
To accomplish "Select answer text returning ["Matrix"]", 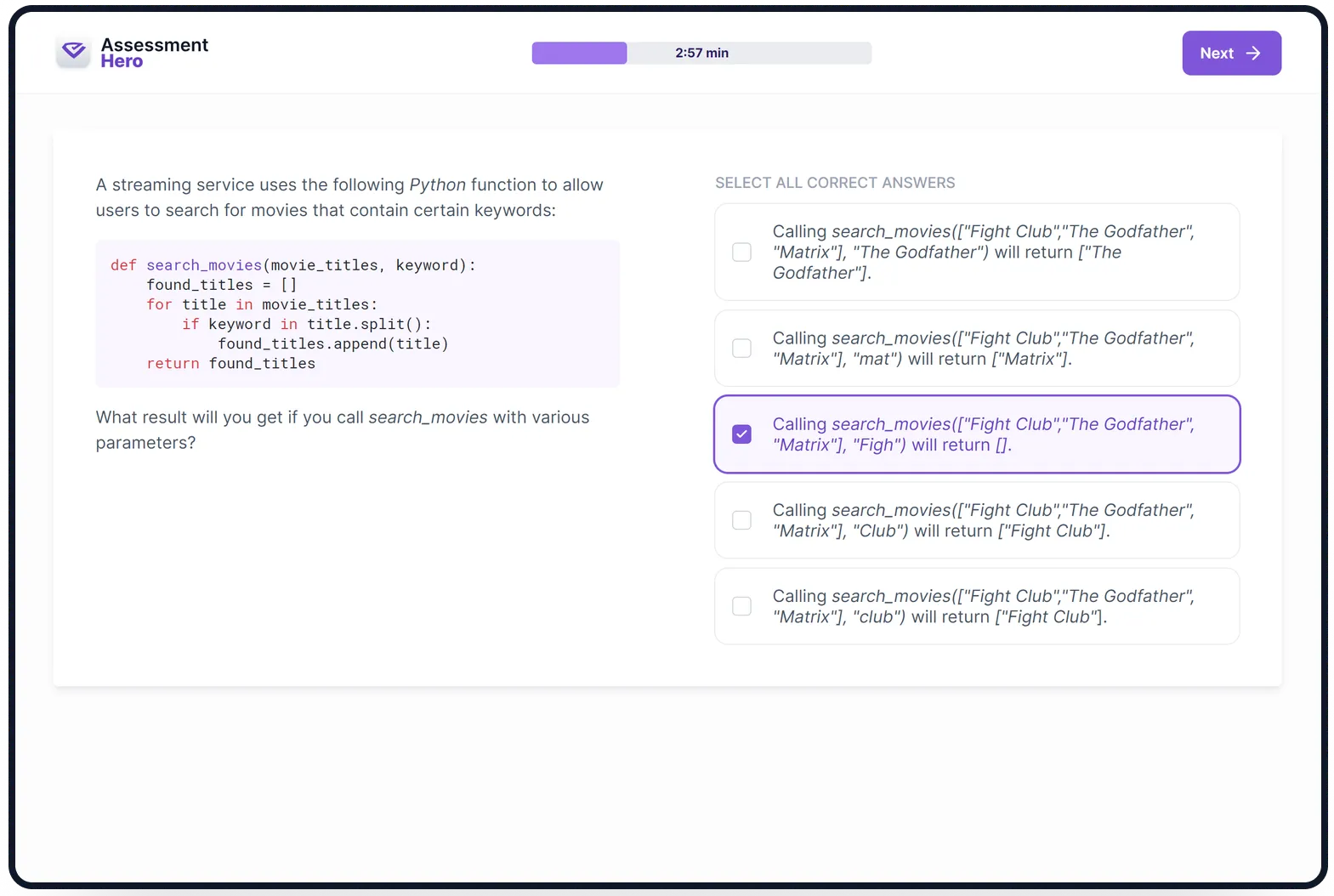I will click(984, 349).
